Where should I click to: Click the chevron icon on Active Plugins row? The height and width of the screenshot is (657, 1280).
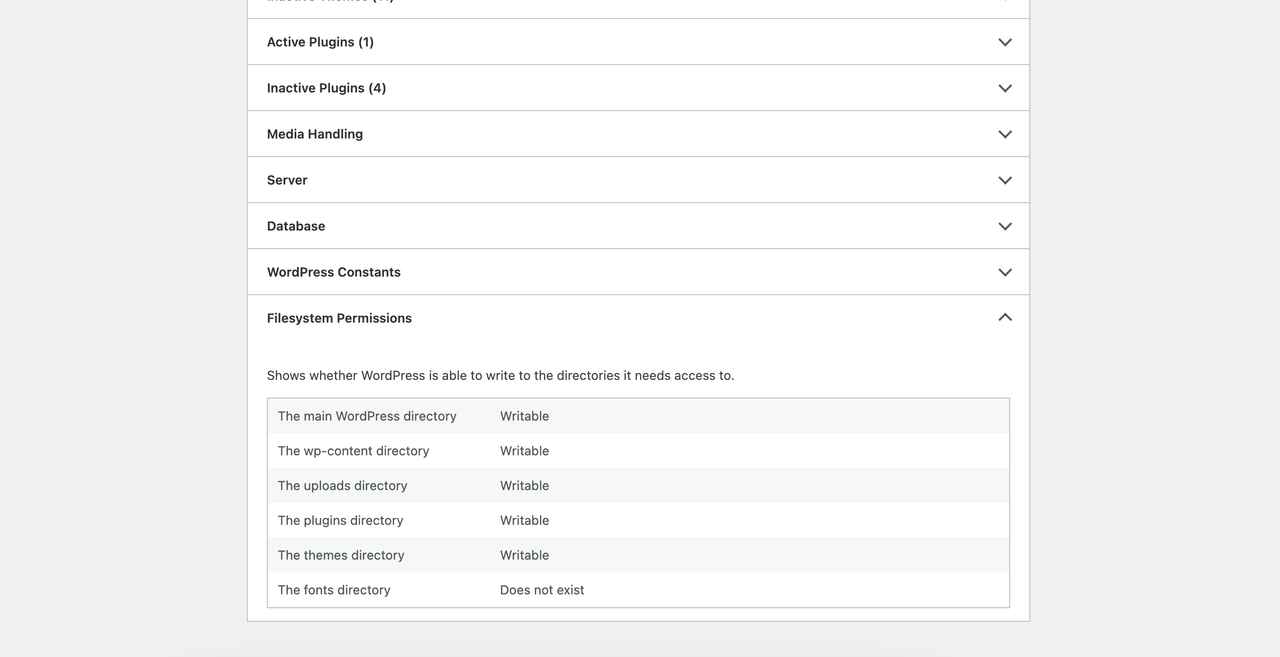point(1005,42)
